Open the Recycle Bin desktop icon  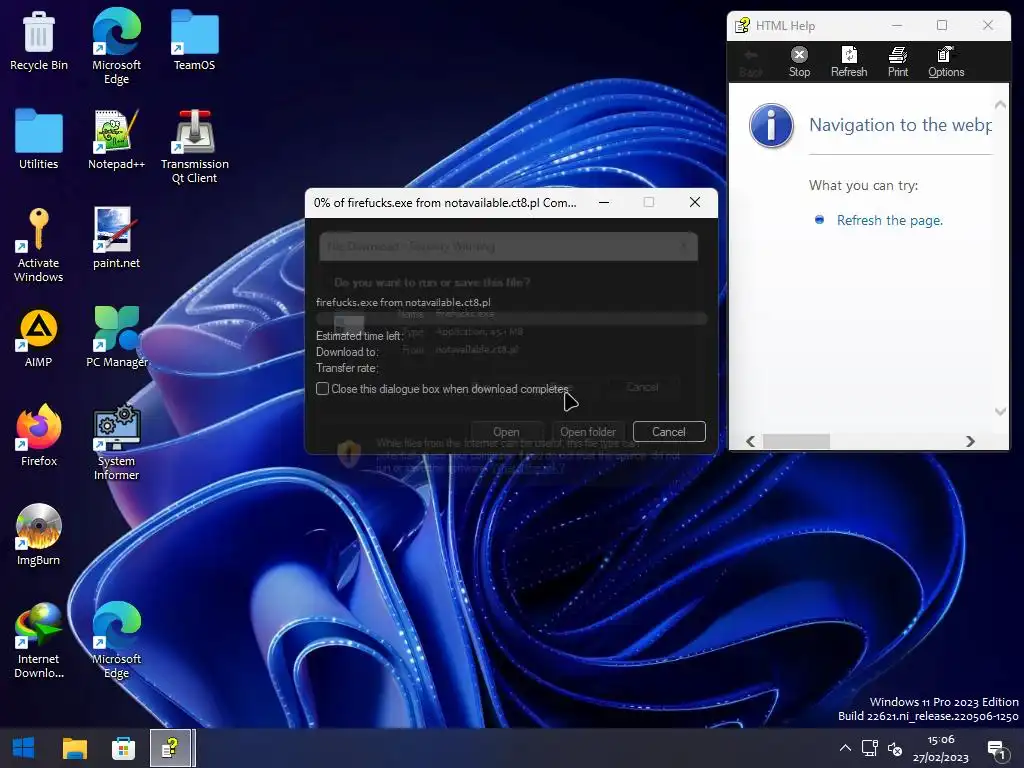(39, 42)
